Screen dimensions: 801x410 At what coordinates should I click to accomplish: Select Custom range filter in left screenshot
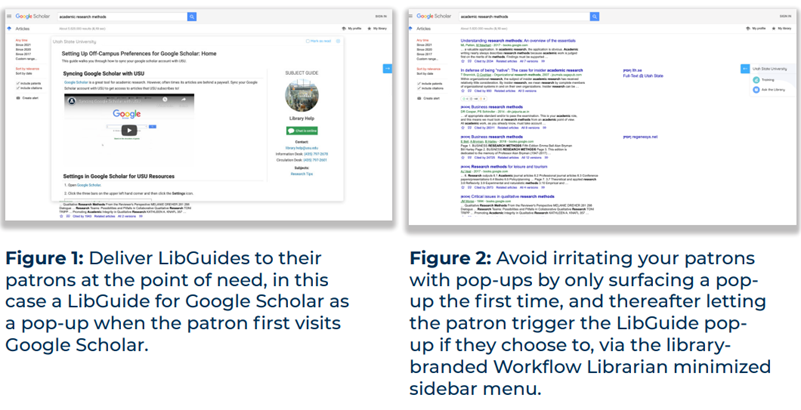(26, 59)
